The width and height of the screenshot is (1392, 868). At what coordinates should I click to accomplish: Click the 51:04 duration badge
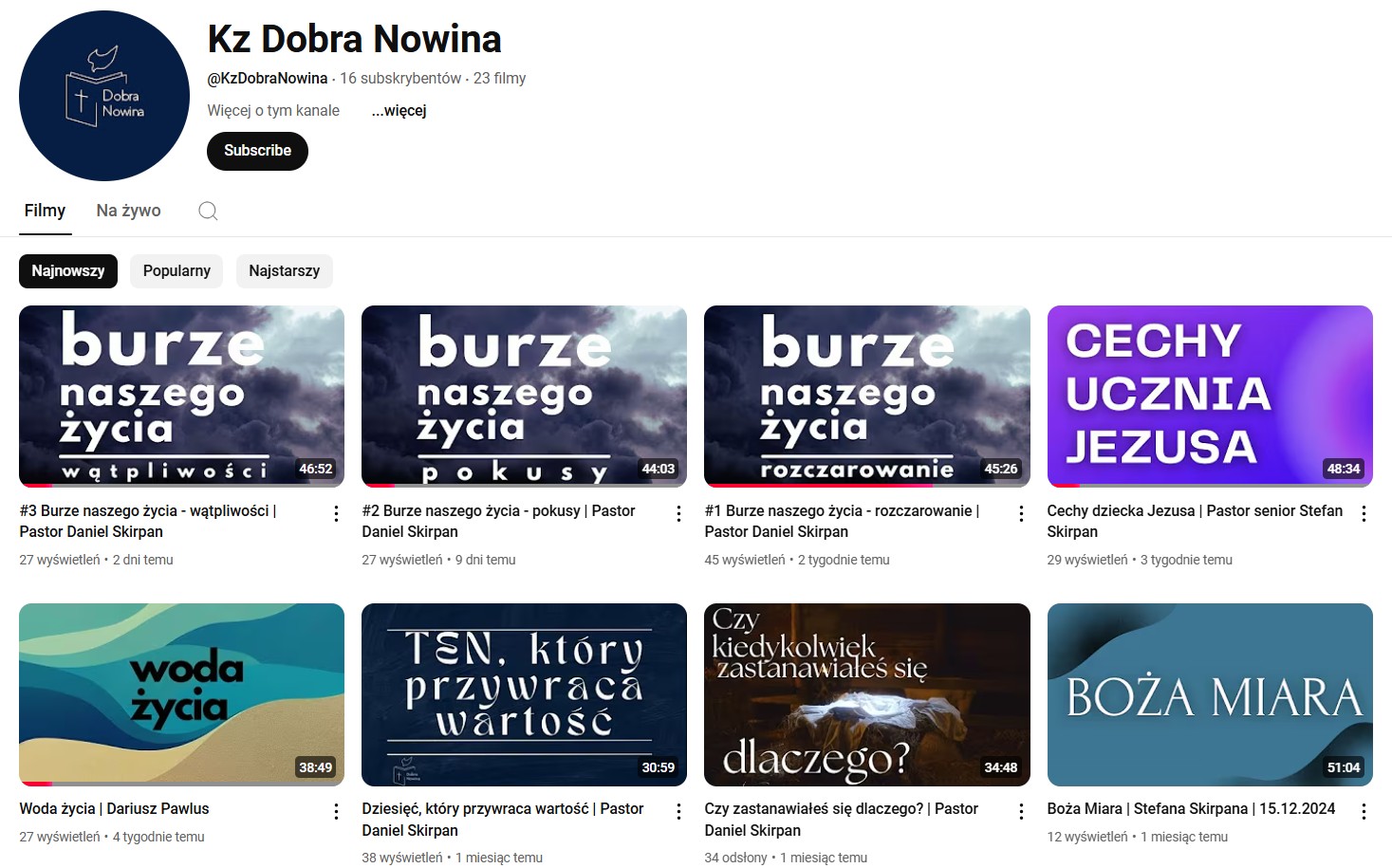point(1344,767)
